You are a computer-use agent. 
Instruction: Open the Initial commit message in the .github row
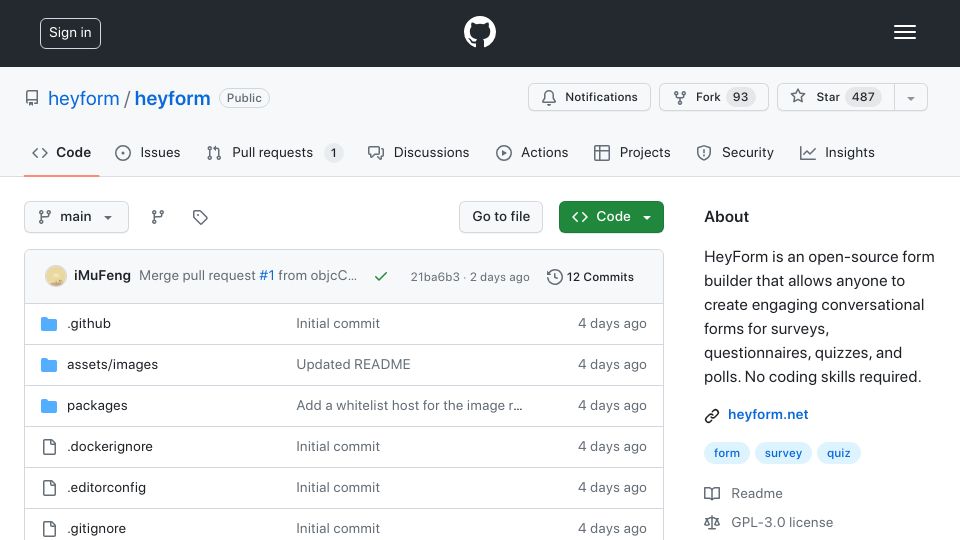tap(338, 323)
